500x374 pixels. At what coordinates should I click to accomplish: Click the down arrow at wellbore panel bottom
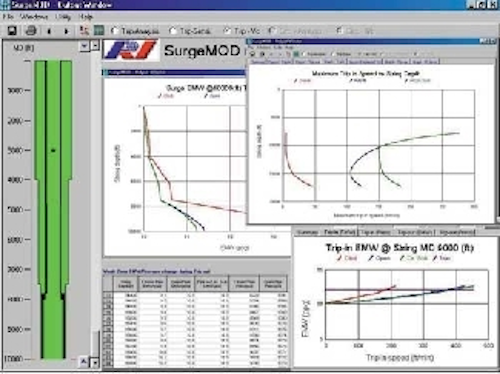click(x=95, y=362)
